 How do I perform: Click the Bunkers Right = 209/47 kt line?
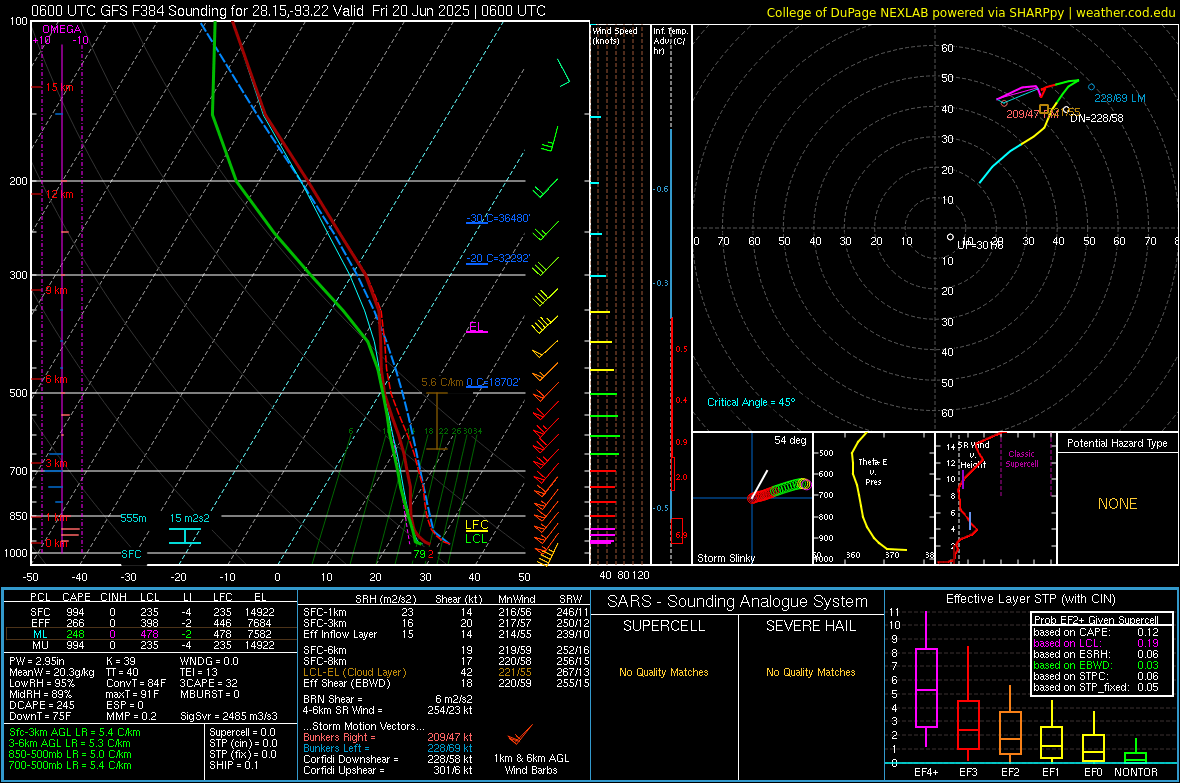[388, 737]
